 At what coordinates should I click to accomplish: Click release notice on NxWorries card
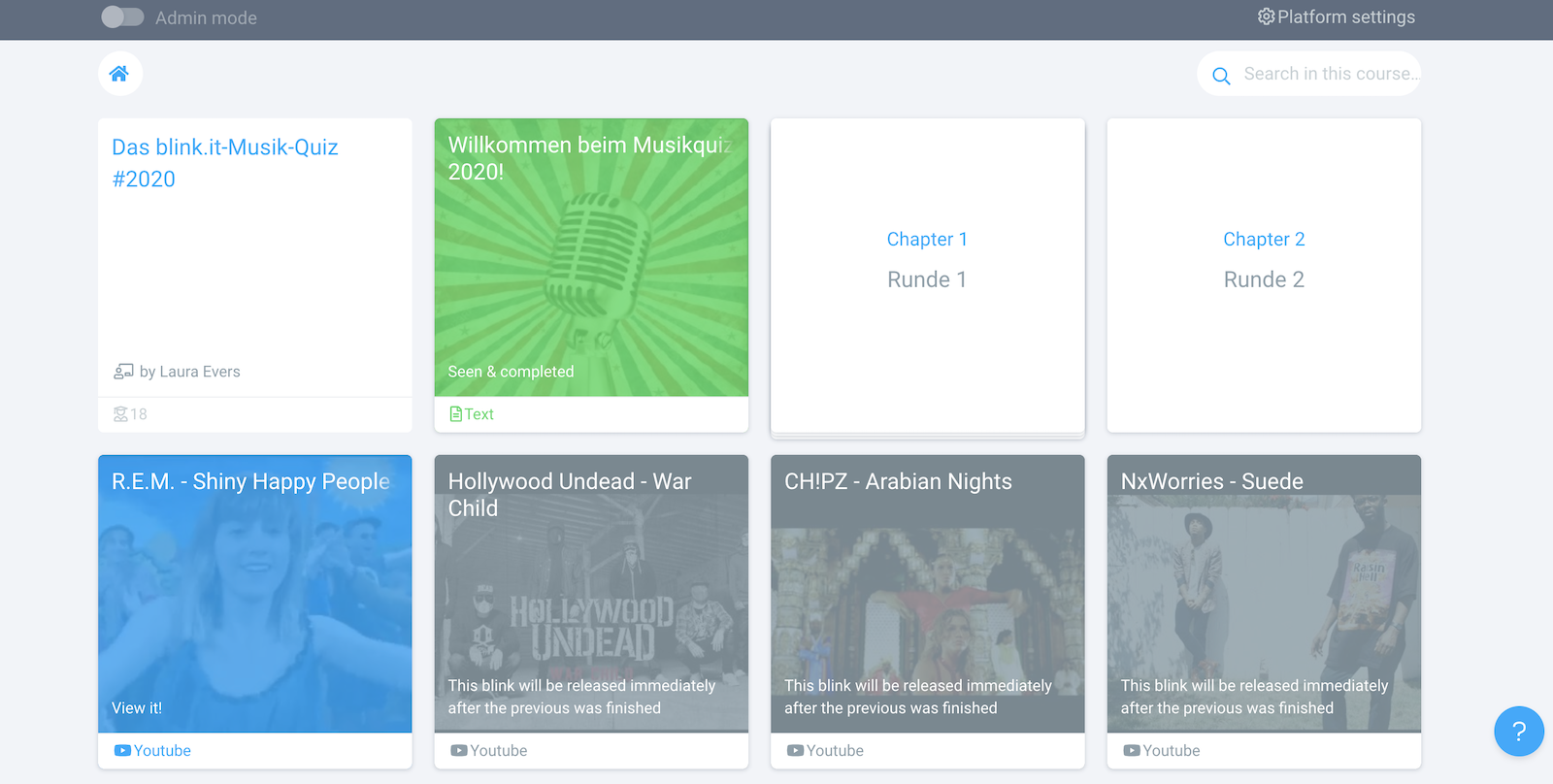coord(1254,697)
